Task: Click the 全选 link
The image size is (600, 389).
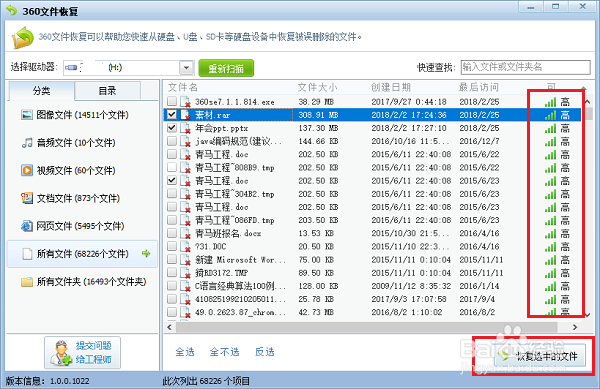Action: pos(185,352)
